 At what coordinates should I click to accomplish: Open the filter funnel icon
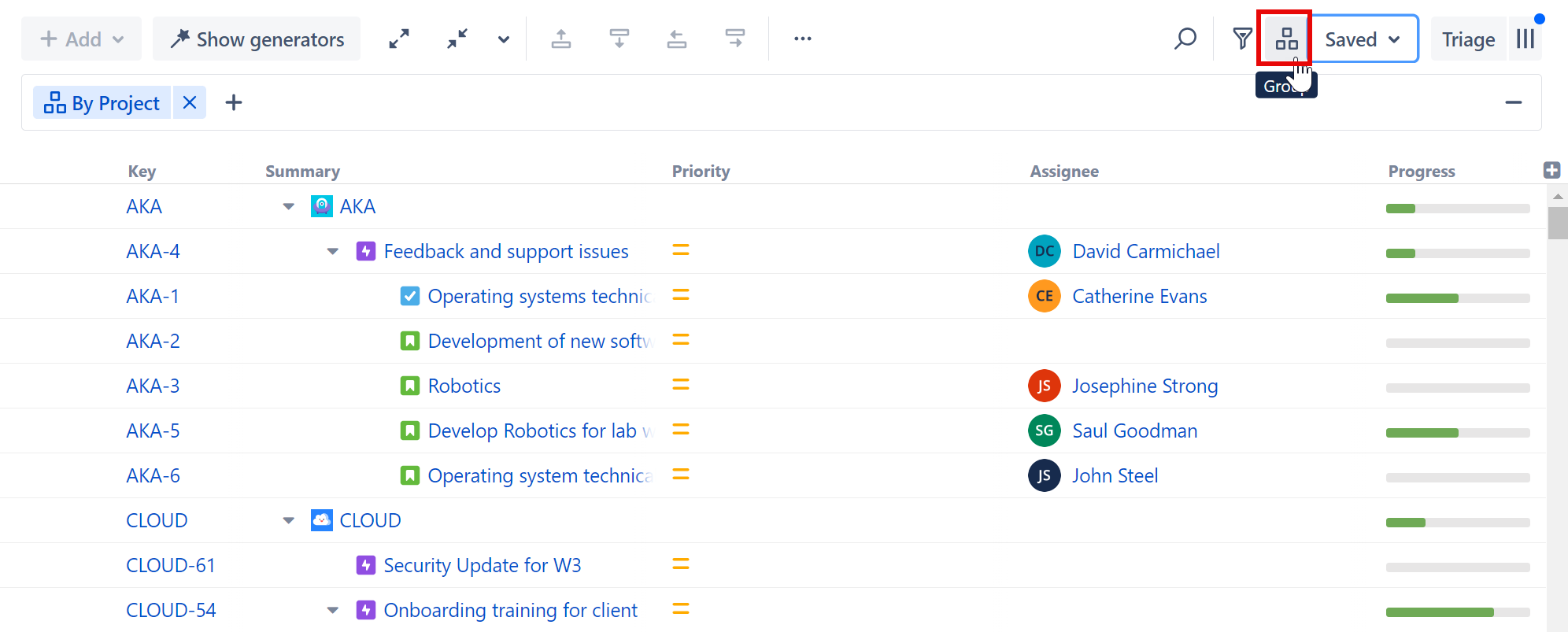(x=1242, y=39)
